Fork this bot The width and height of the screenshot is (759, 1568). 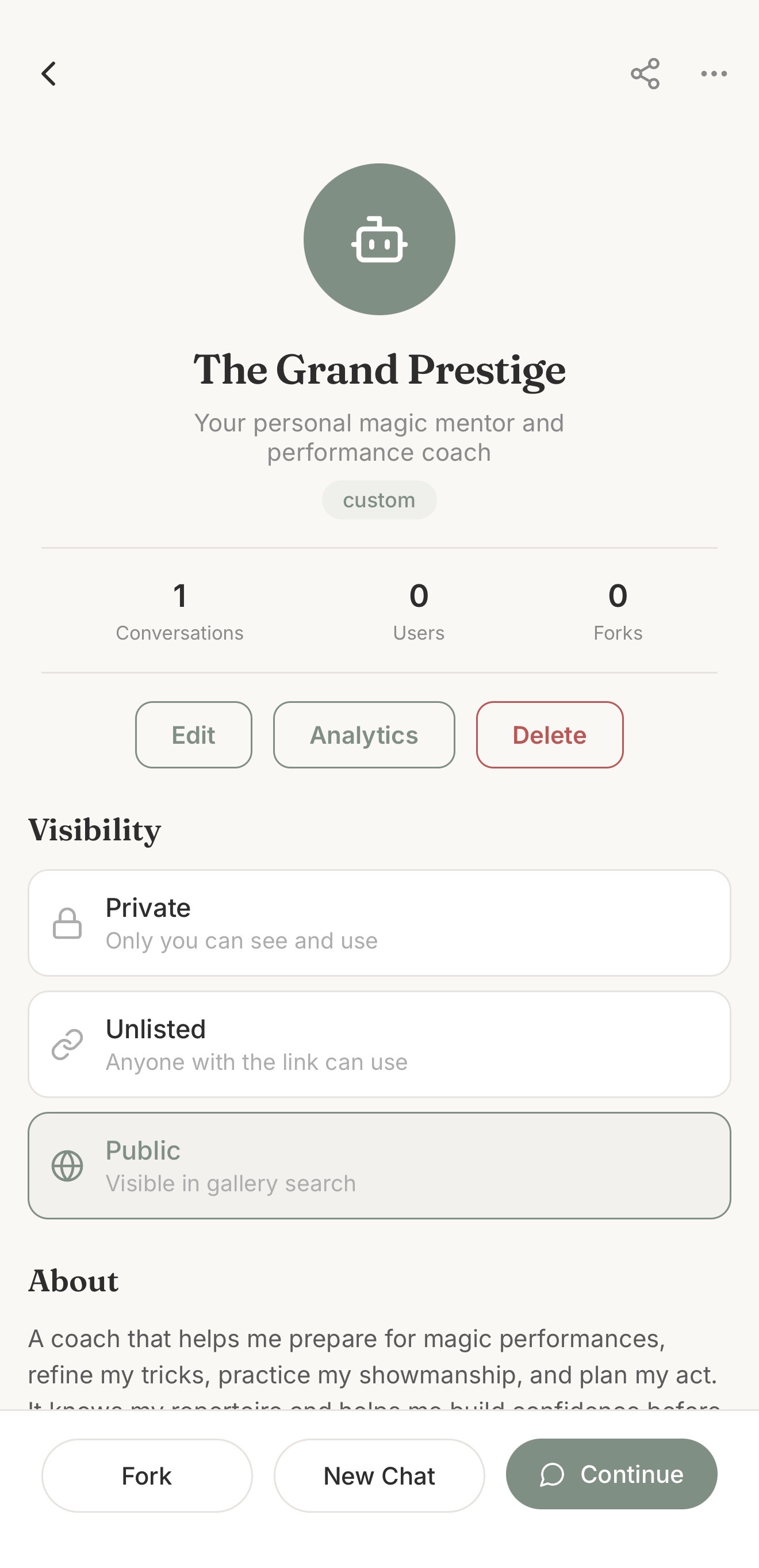tap(147, 1475)
